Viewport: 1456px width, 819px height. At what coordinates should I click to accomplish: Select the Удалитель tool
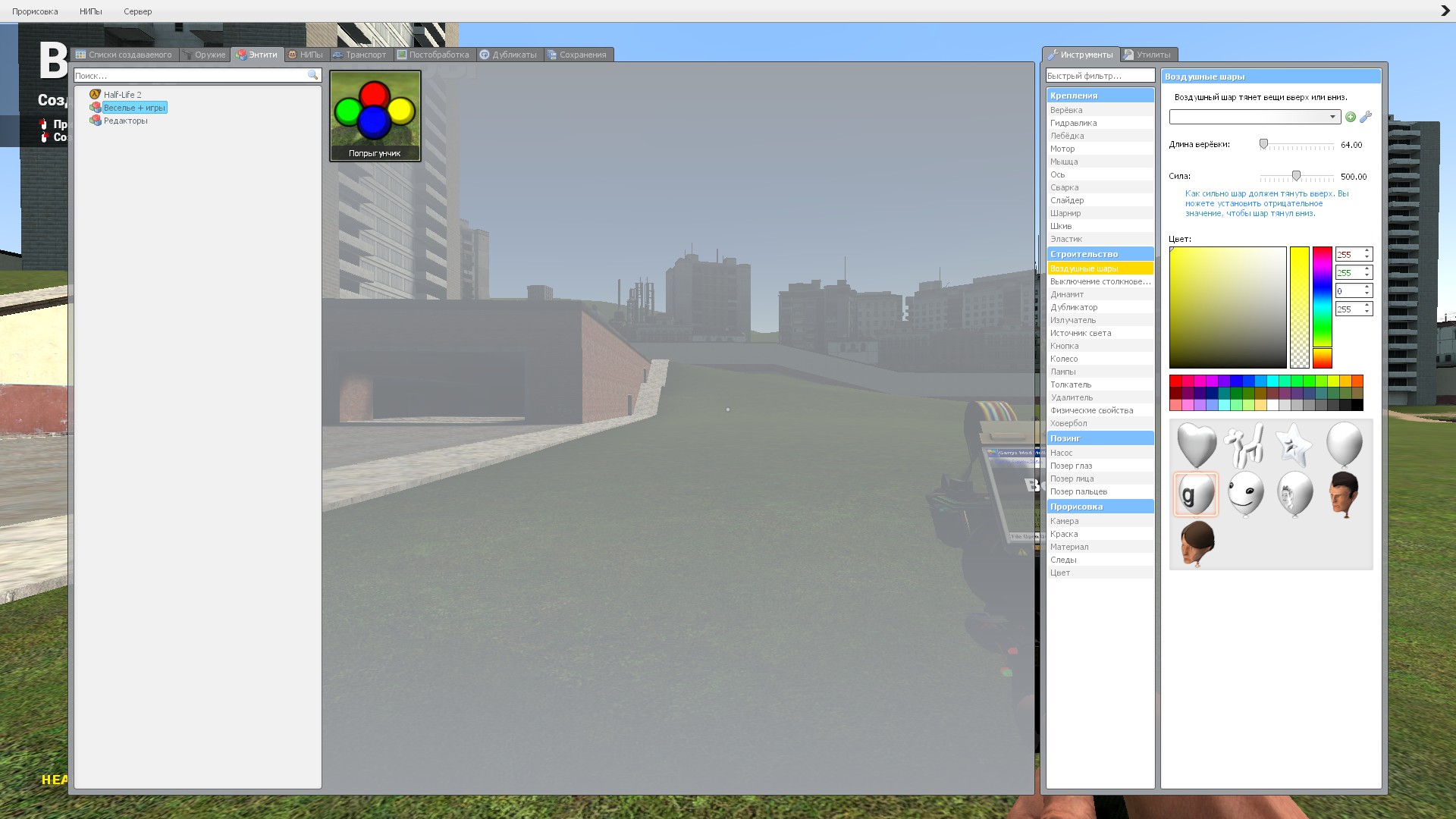(x=1100, y=397)
